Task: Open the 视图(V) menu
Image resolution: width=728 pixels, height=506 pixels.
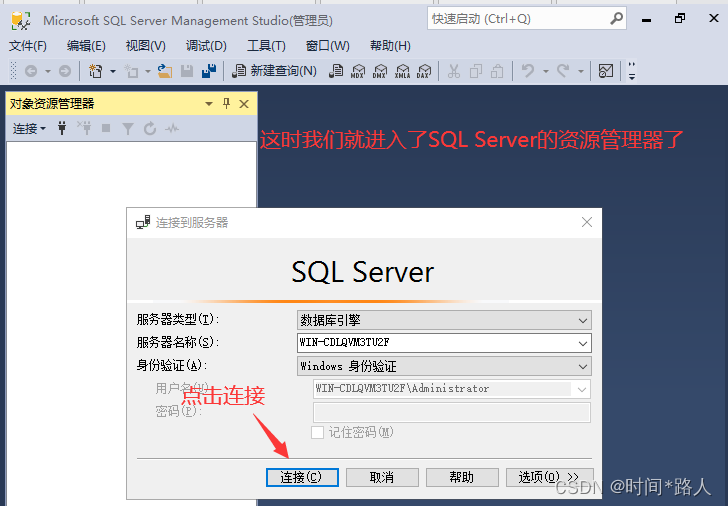Action: (x=145, y=45)
